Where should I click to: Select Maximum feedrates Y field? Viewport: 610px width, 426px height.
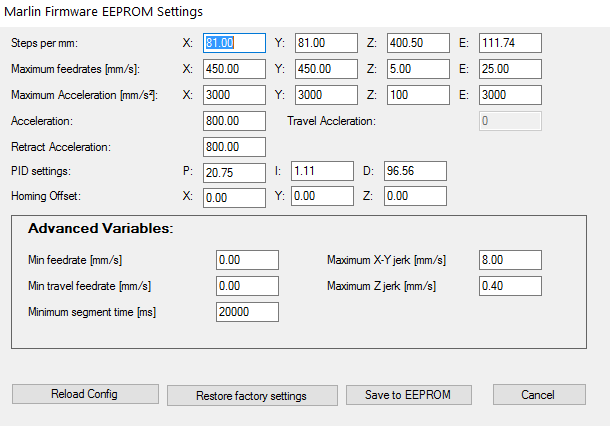(x=326, y=69)
